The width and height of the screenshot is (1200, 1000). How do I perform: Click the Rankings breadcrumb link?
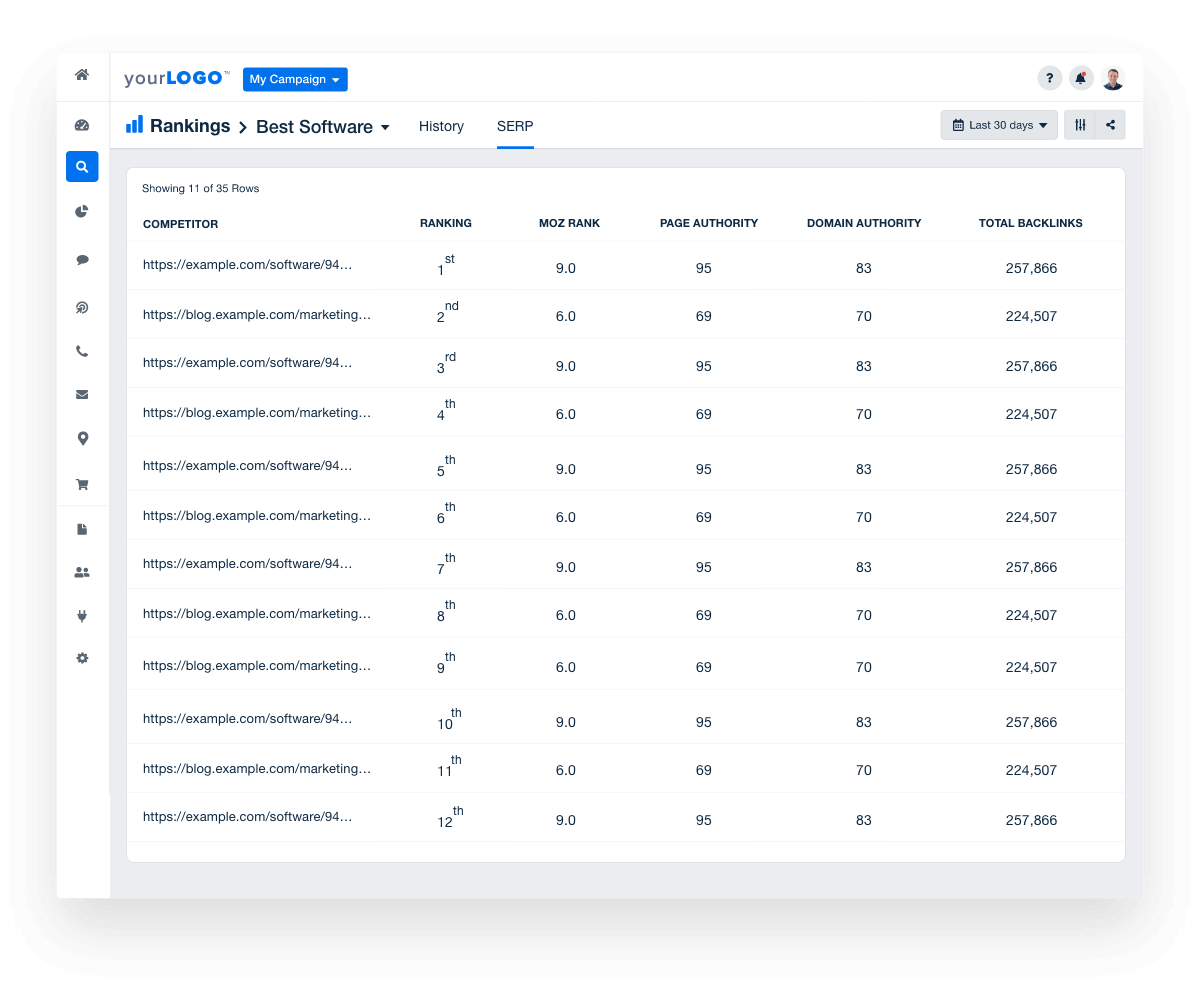pos(190,126)
